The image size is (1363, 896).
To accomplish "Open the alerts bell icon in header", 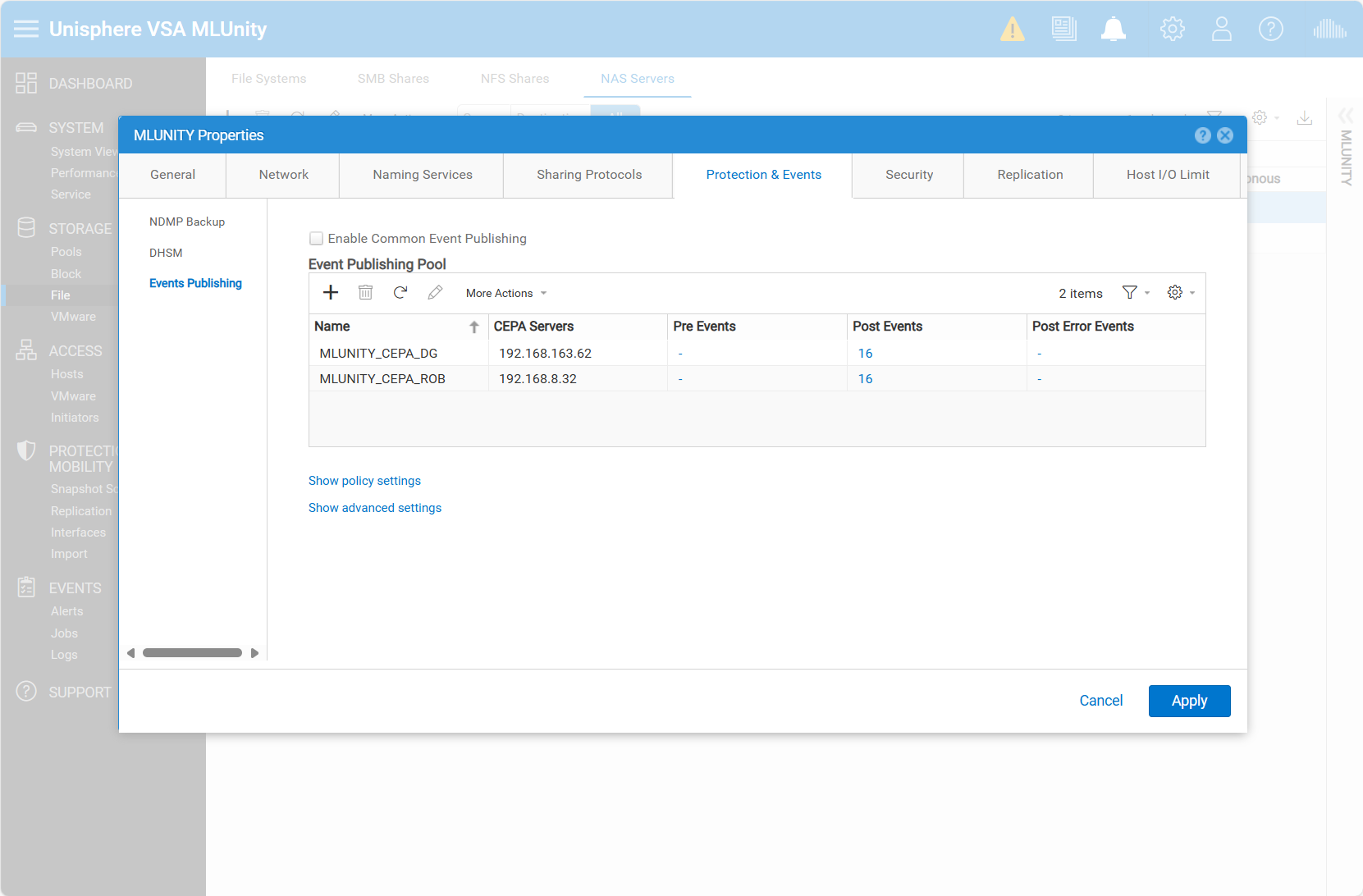I will tap(1113, 30).
